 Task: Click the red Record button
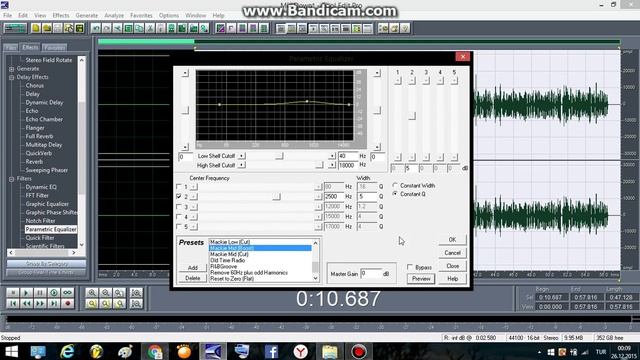(x=68, y=303)
